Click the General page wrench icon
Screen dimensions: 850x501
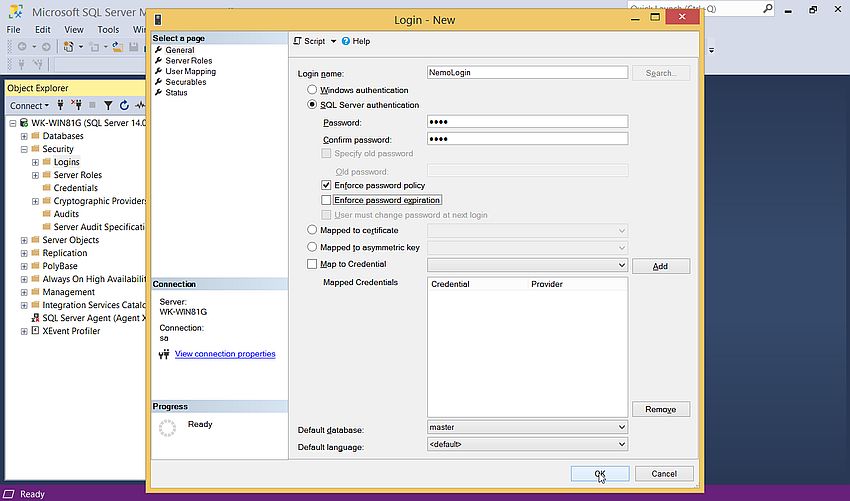point(158,50)
